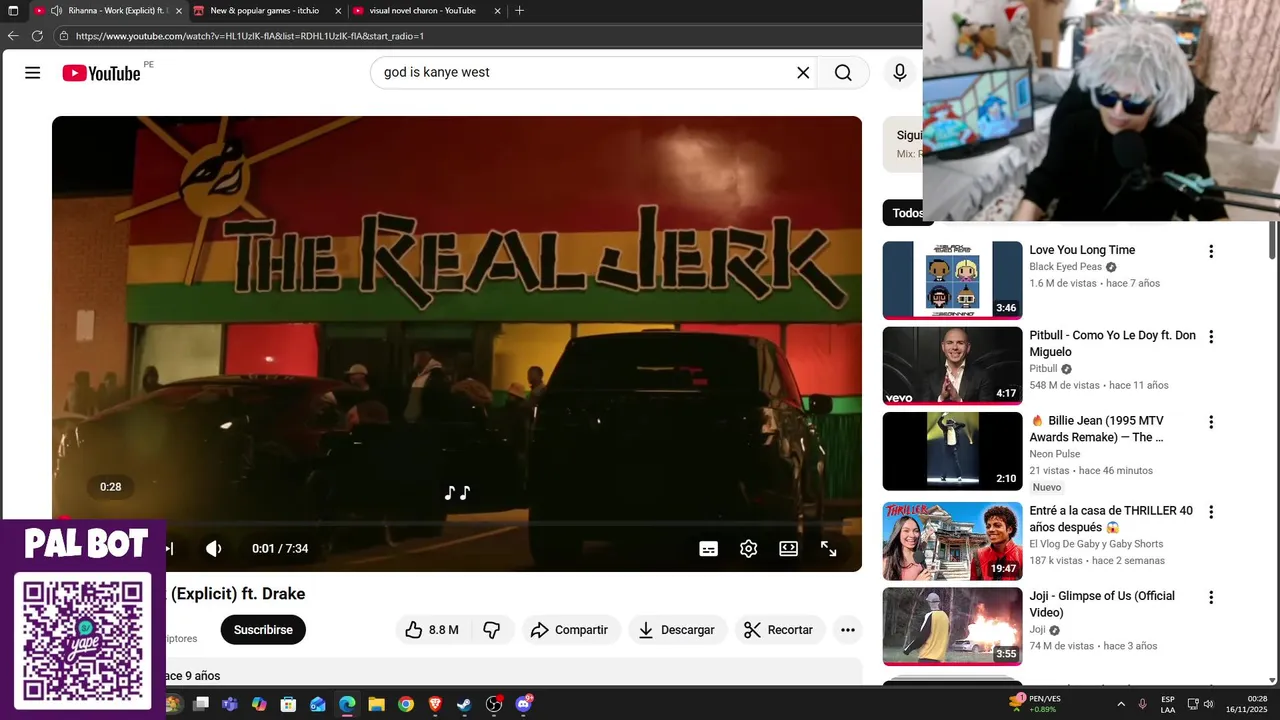Expand the system tray hidden icons chevron
This screenshot has height=720, width=1280.
(x=1120, y=704)
